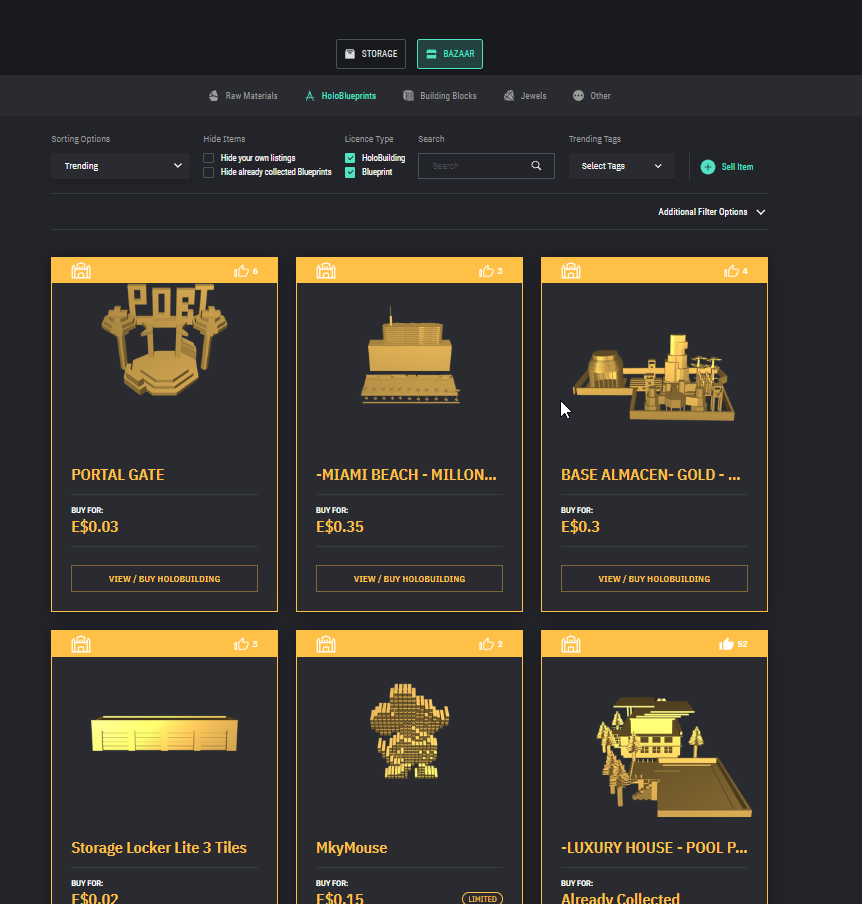Click the HoloBuilding icon on MkyMouse card
The image size is (862, 904).
(326, 644)
